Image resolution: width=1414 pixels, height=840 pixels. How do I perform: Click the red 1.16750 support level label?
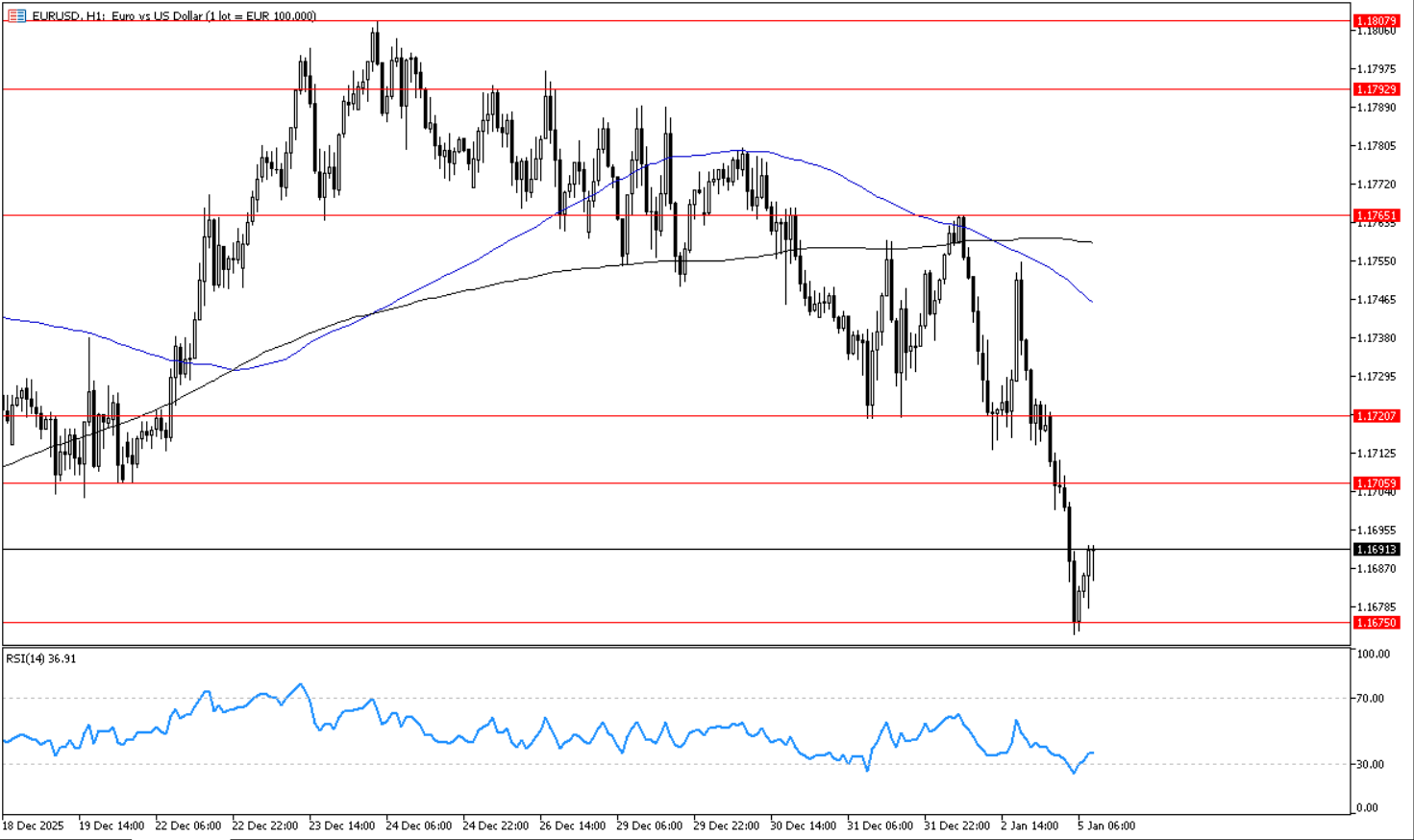(x=1376, y=623)
